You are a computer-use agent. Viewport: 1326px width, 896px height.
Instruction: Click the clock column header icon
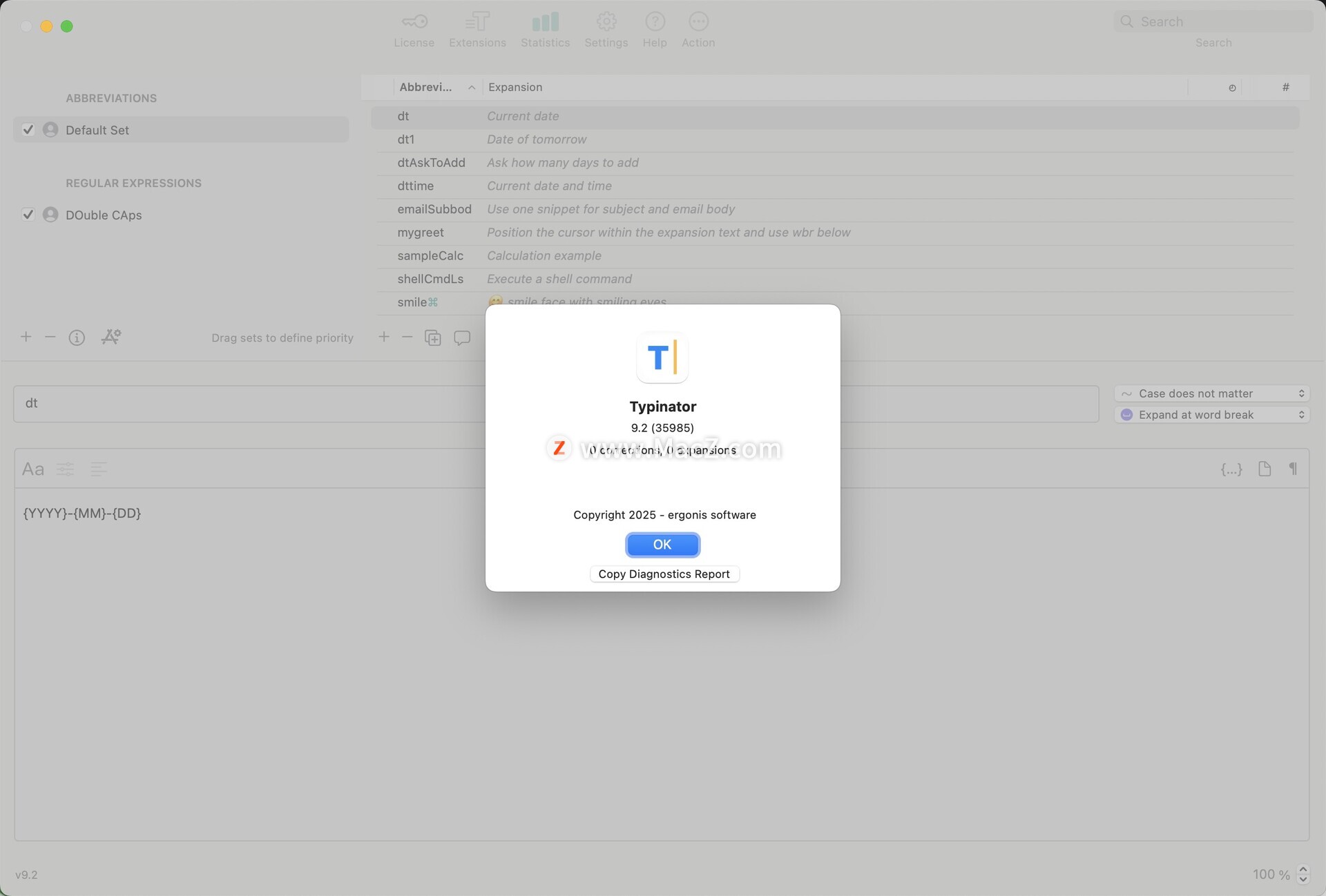pos(1232,88)
